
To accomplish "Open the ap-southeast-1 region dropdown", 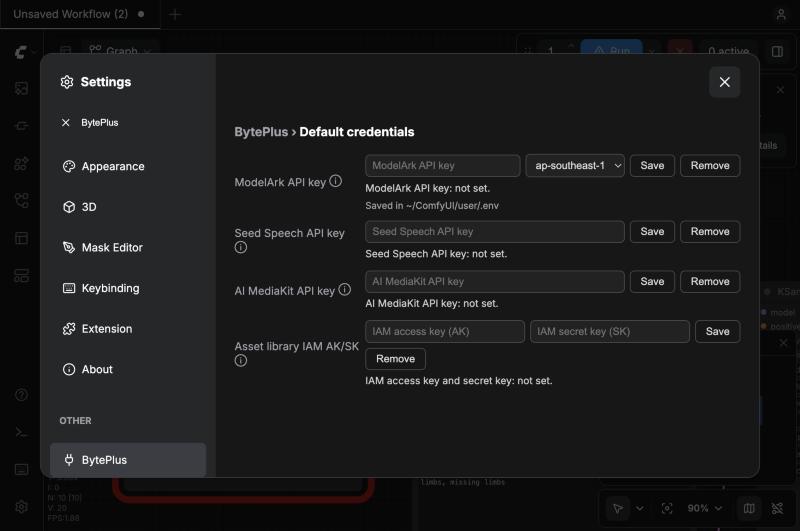I will tap(575, 166).
